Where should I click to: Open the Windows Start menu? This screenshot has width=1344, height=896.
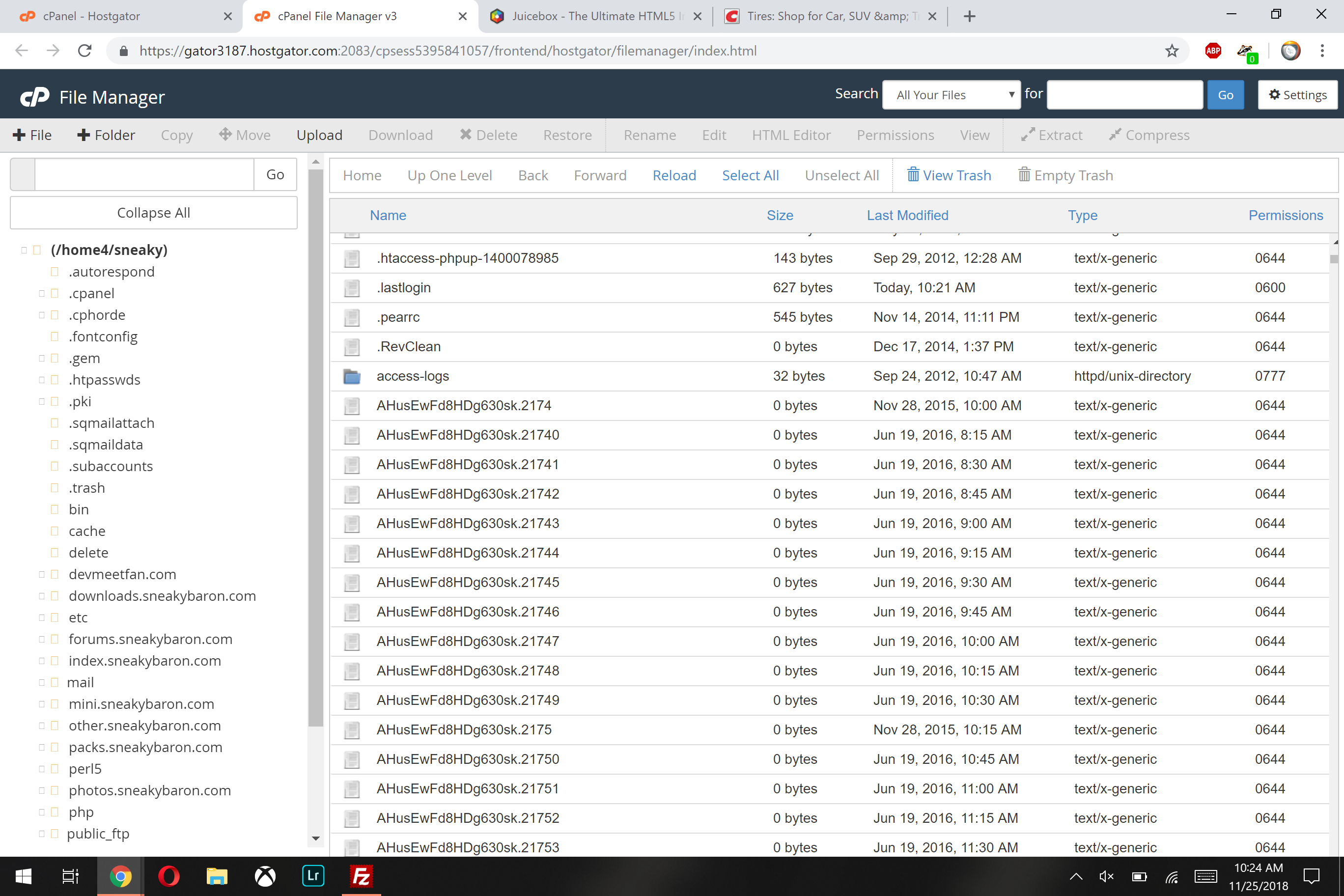pos(24,876)
